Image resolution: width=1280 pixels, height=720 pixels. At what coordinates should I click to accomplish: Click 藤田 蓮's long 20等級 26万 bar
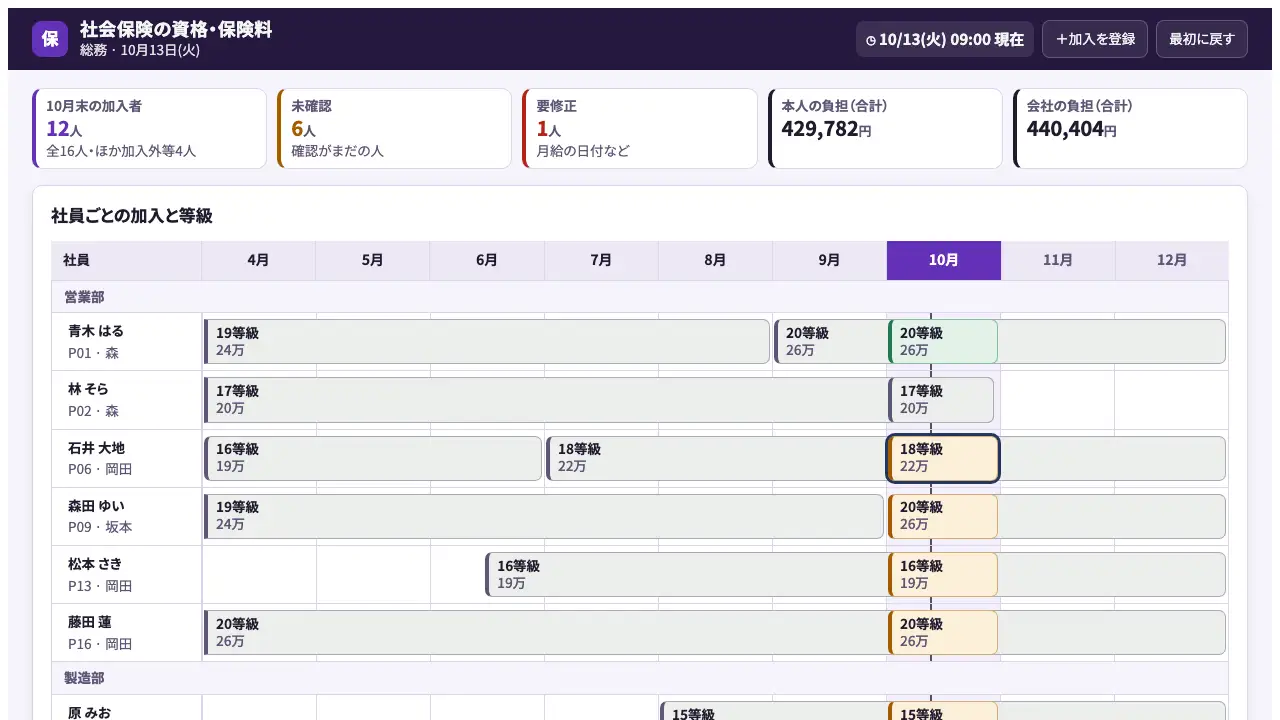[545, 632]
